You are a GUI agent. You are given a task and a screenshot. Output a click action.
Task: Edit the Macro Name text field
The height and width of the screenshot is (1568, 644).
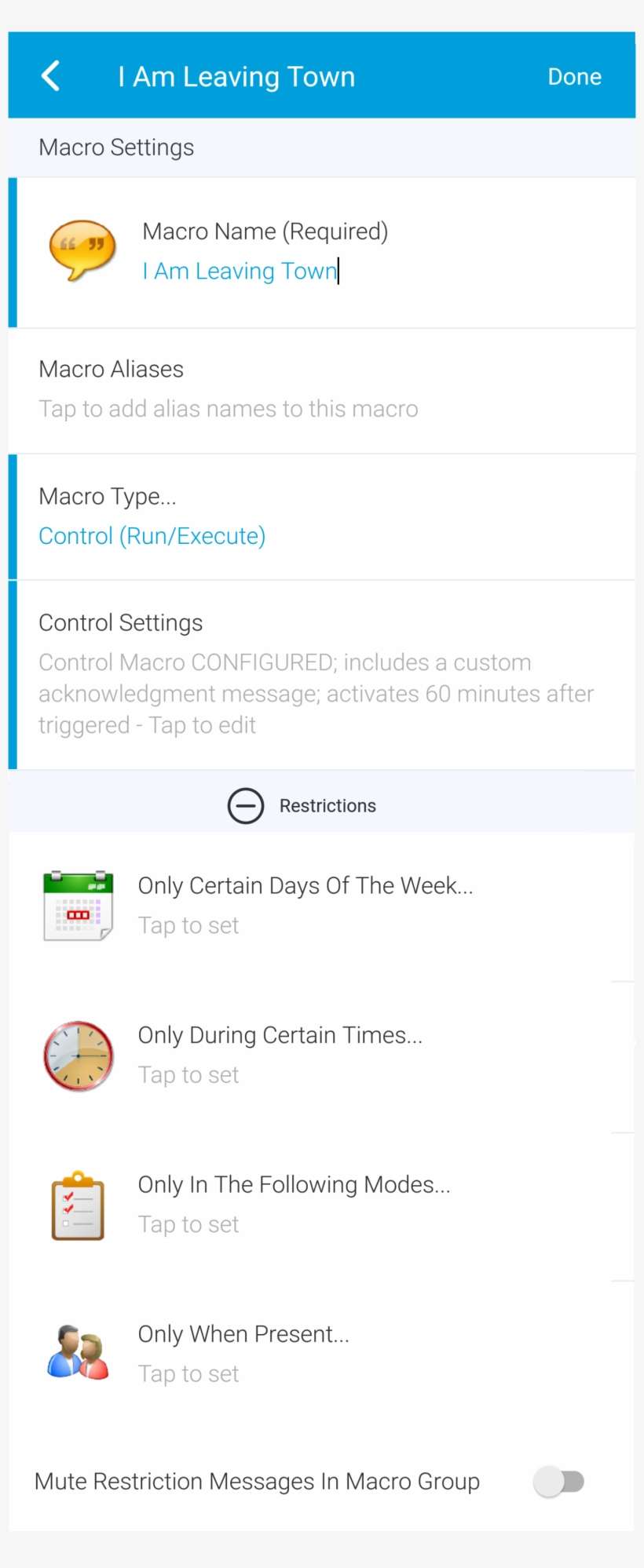(240, 272)
